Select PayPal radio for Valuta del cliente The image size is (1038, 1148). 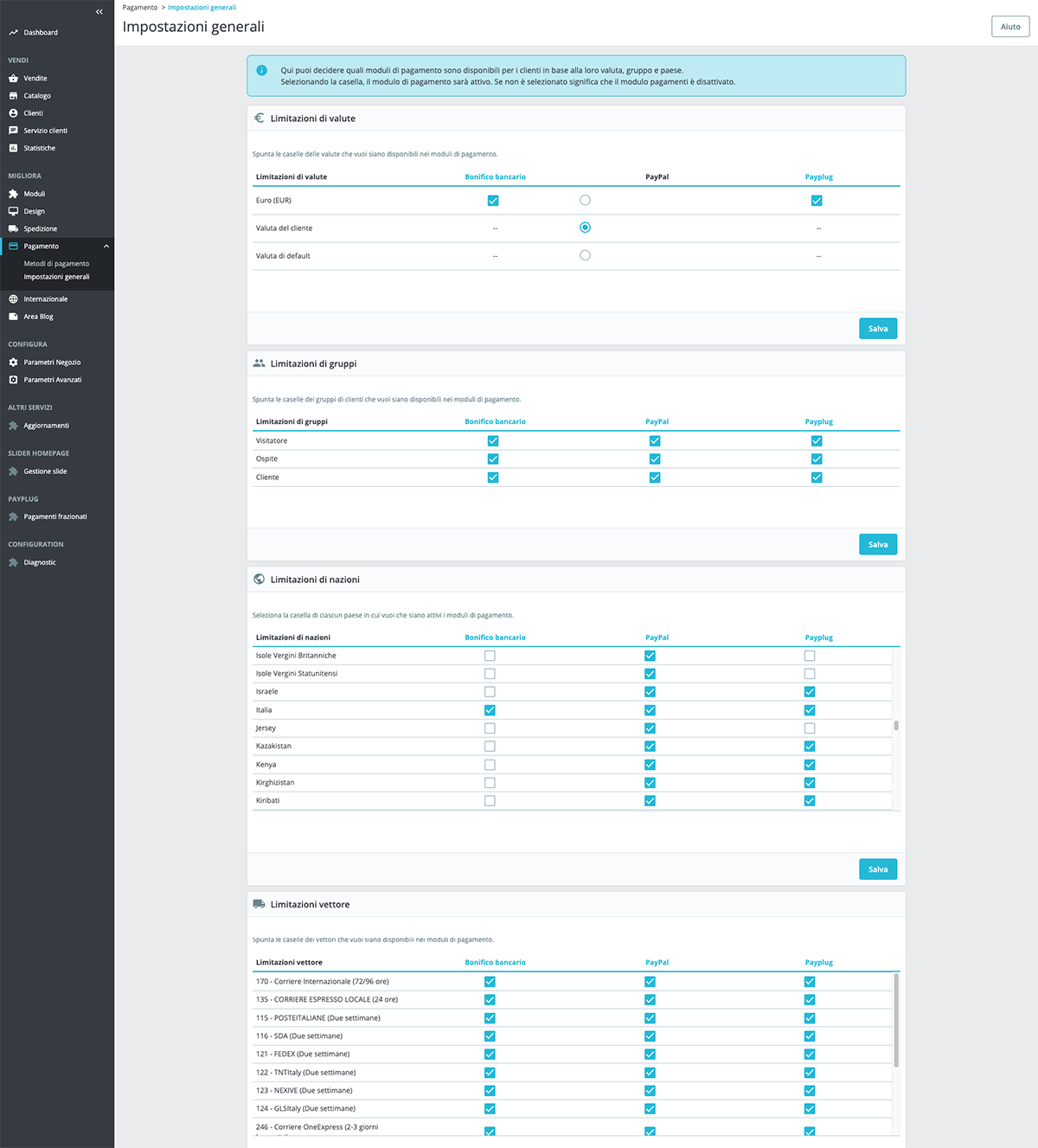click(585, 228)
